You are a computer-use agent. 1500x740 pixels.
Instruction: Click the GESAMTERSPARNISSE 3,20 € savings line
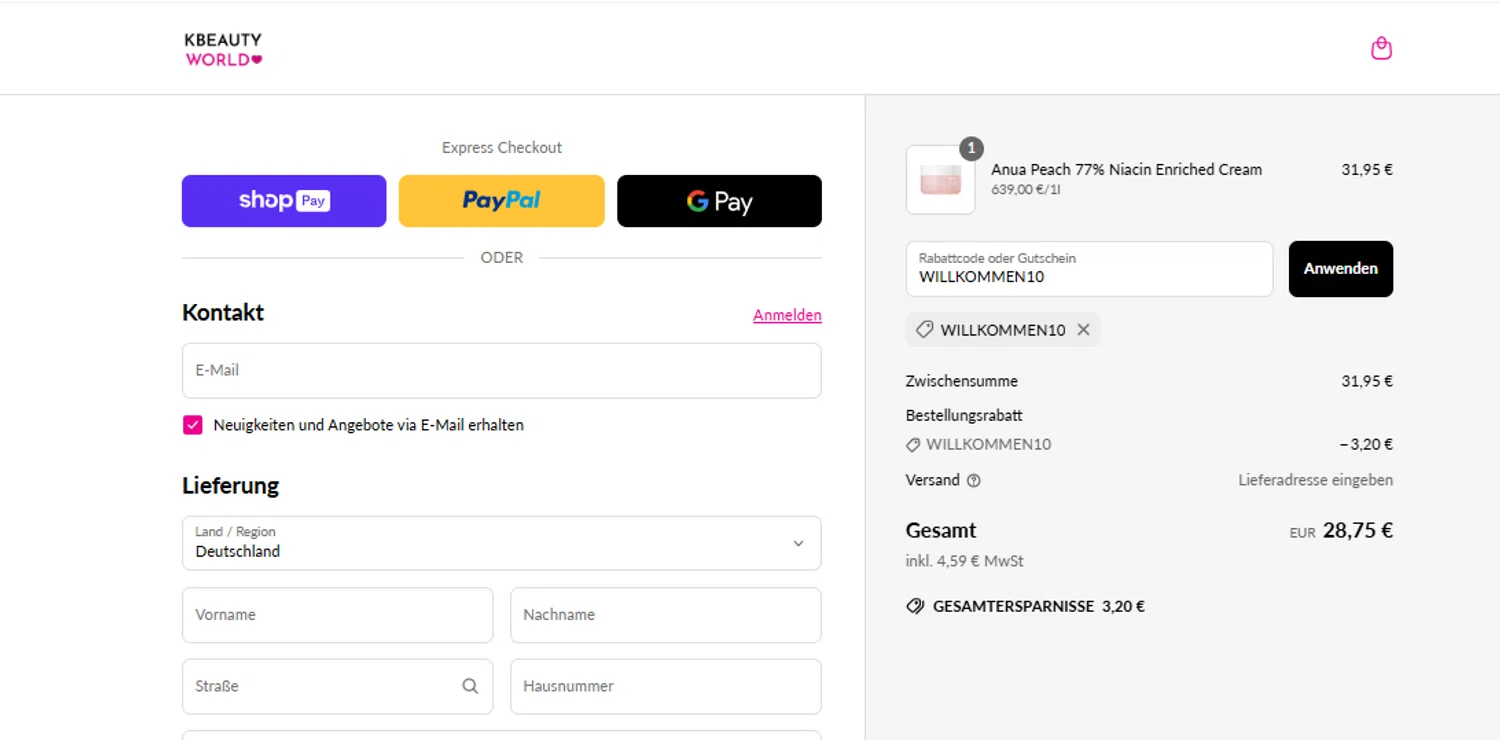tap(1025, 606)
